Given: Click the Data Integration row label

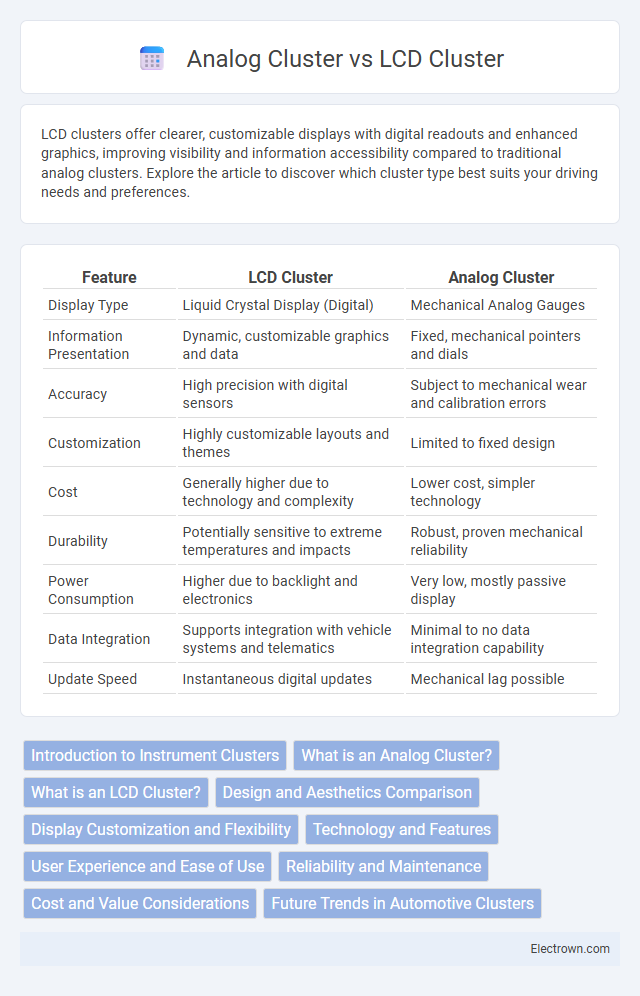Looking at the screenshot, I should coord(99,639).
